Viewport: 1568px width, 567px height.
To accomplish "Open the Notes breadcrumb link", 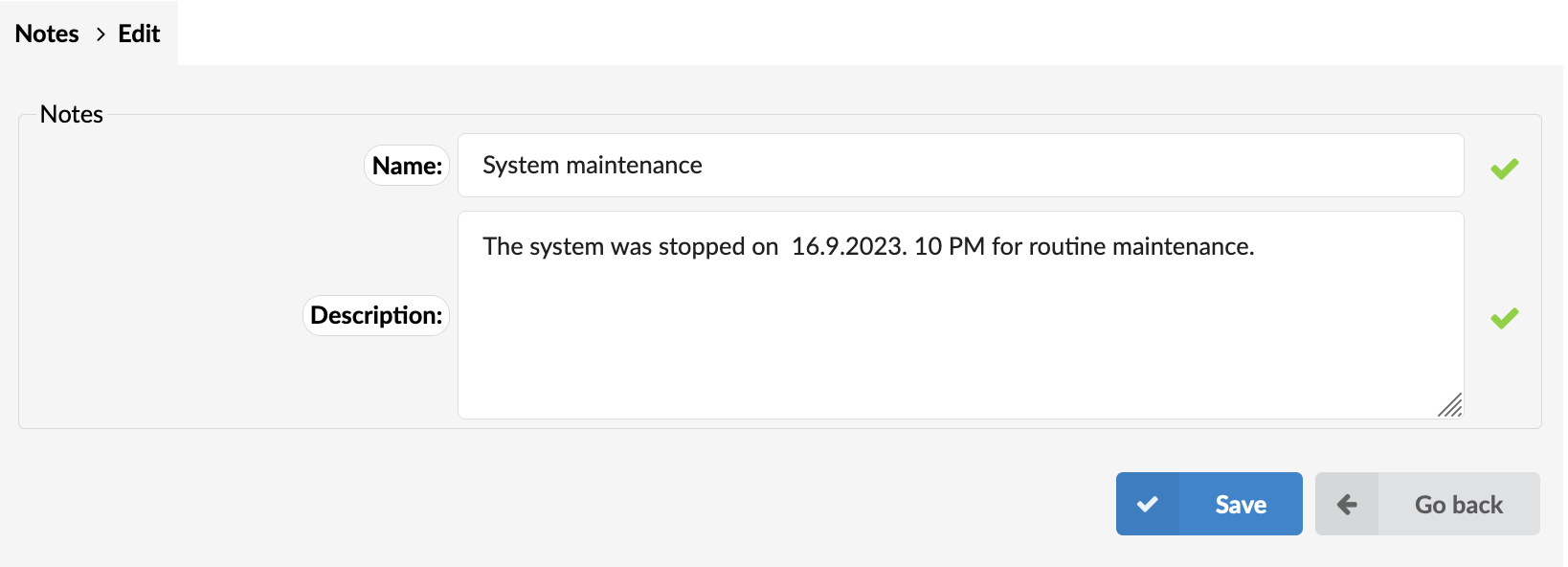I will (x=47, y=34).
